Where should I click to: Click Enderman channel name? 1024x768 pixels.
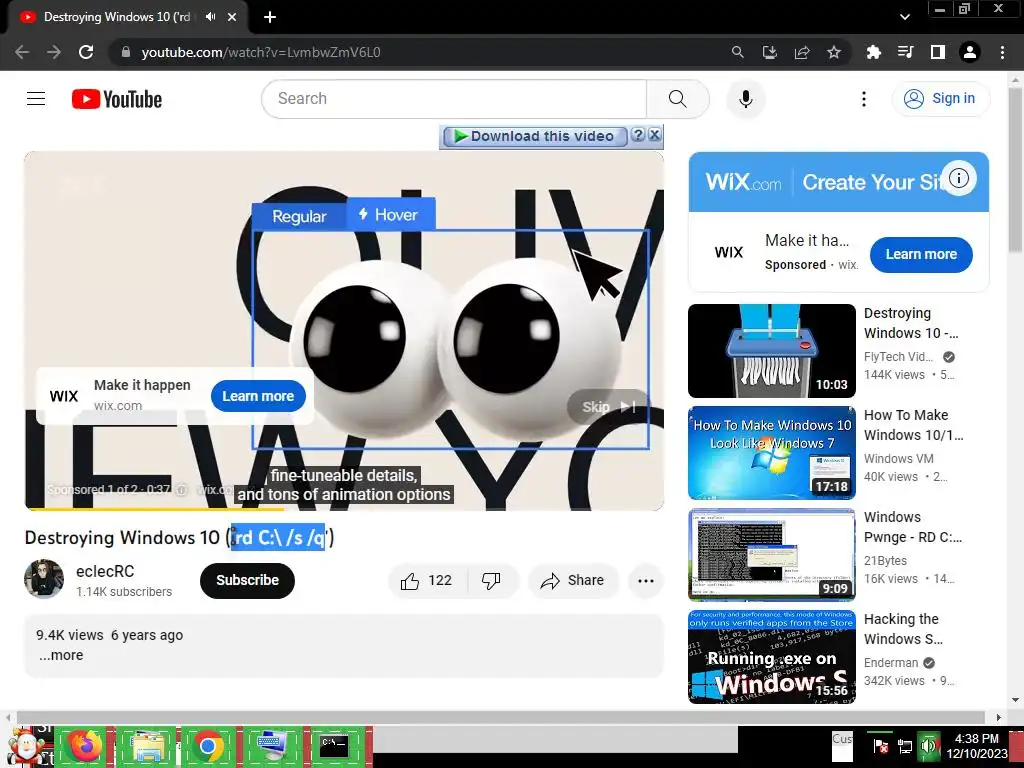891,663
